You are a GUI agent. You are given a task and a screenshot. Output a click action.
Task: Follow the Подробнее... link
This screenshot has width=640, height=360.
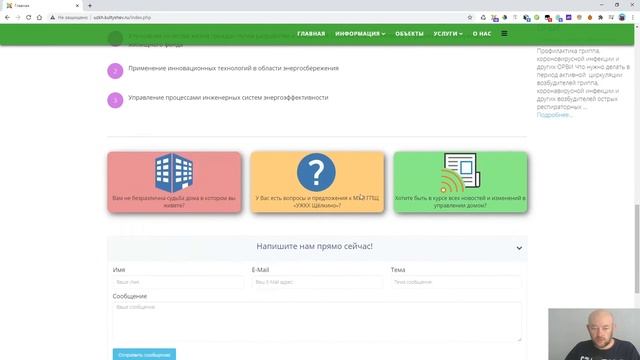pos(554,115)
